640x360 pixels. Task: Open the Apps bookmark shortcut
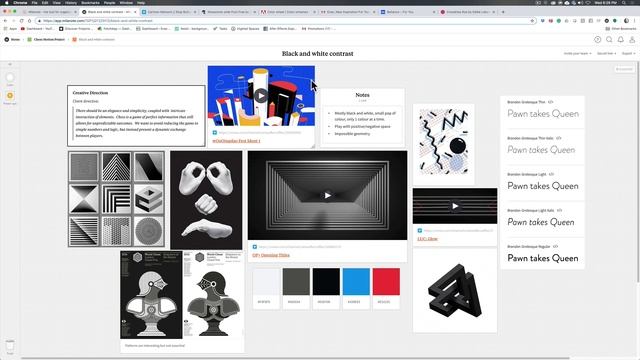(x=11, y=29)
